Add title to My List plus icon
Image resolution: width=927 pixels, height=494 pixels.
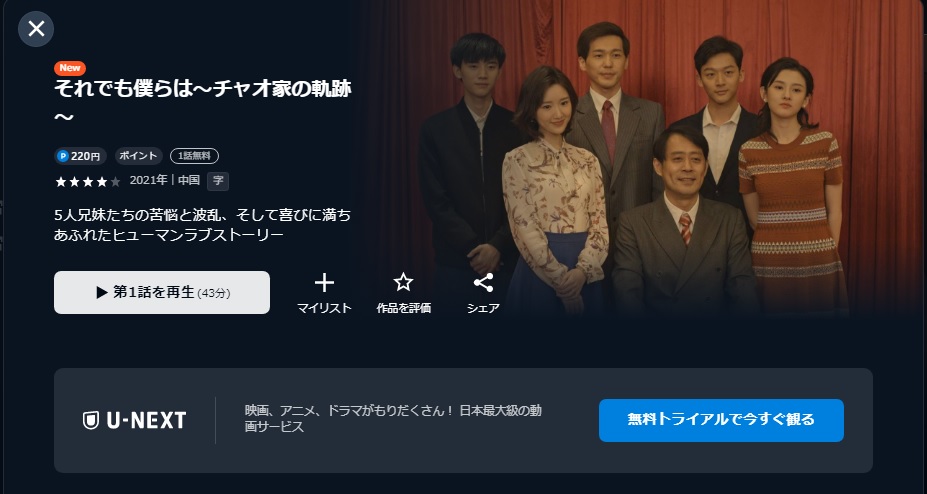tap(324, 283)
